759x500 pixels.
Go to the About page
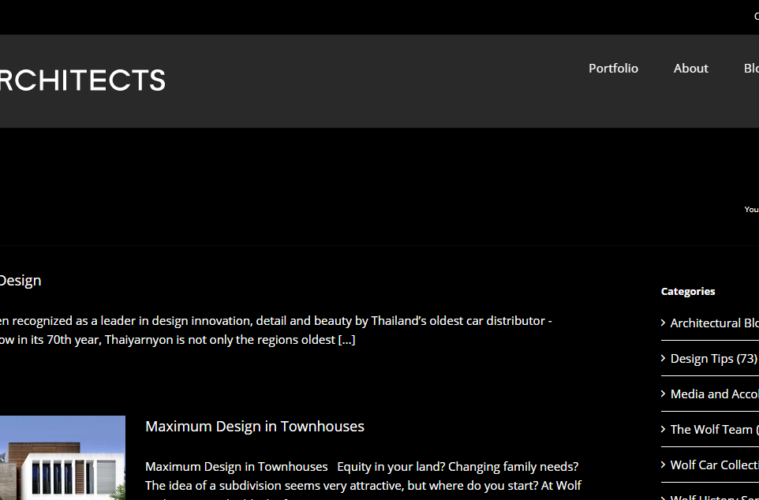click(x=691, y=68)
